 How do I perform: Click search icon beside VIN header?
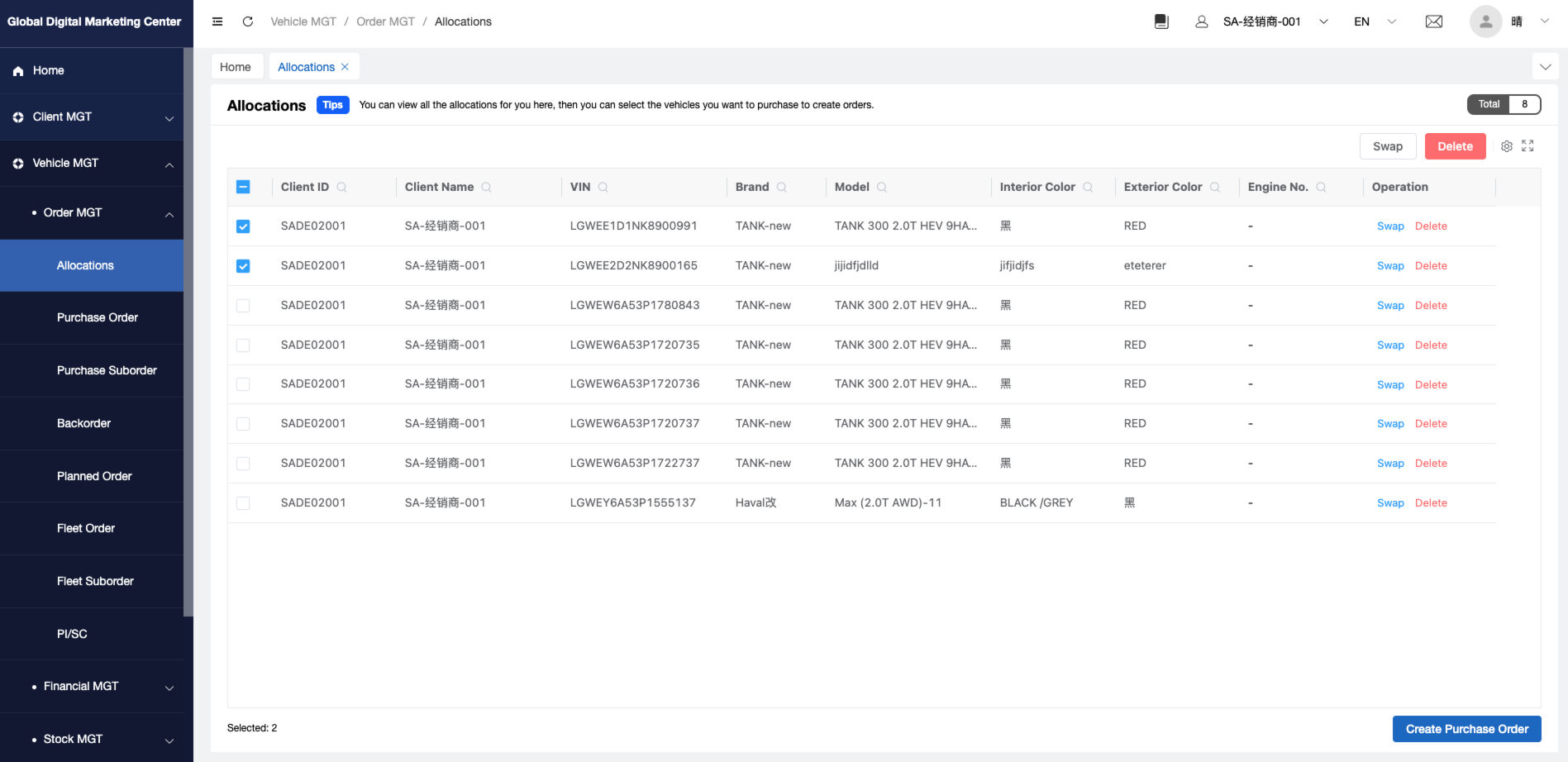pyautogui.click(x=603, y=188)
